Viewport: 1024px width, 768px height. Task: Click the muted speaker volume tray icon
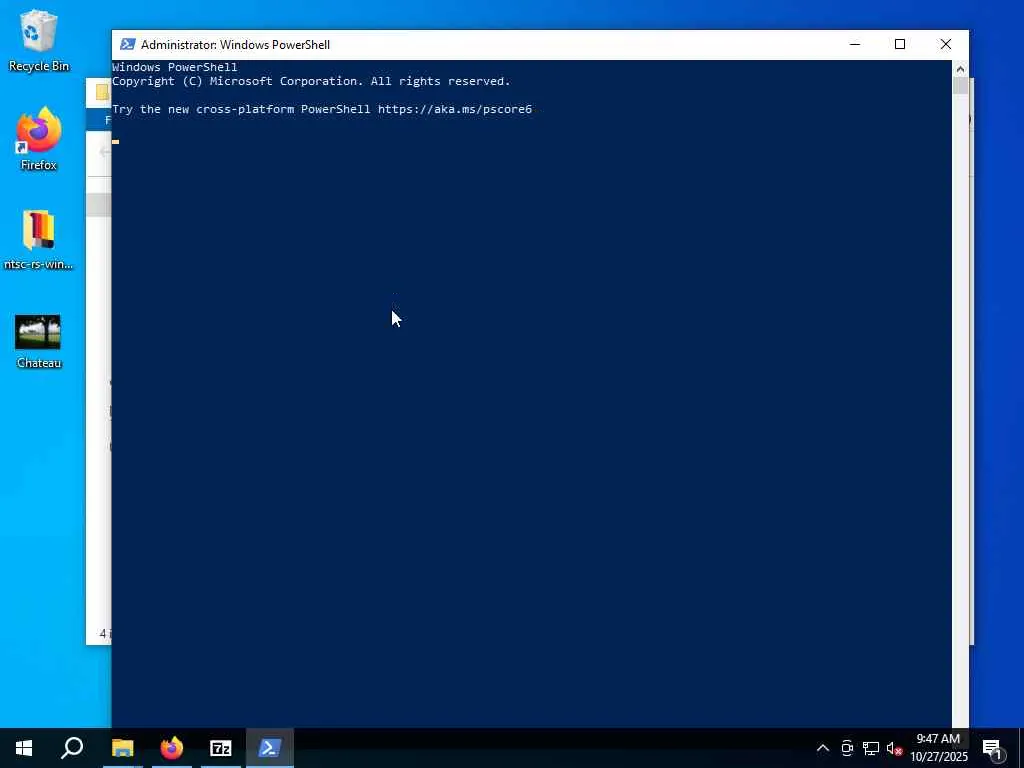(x=894, y=748)
